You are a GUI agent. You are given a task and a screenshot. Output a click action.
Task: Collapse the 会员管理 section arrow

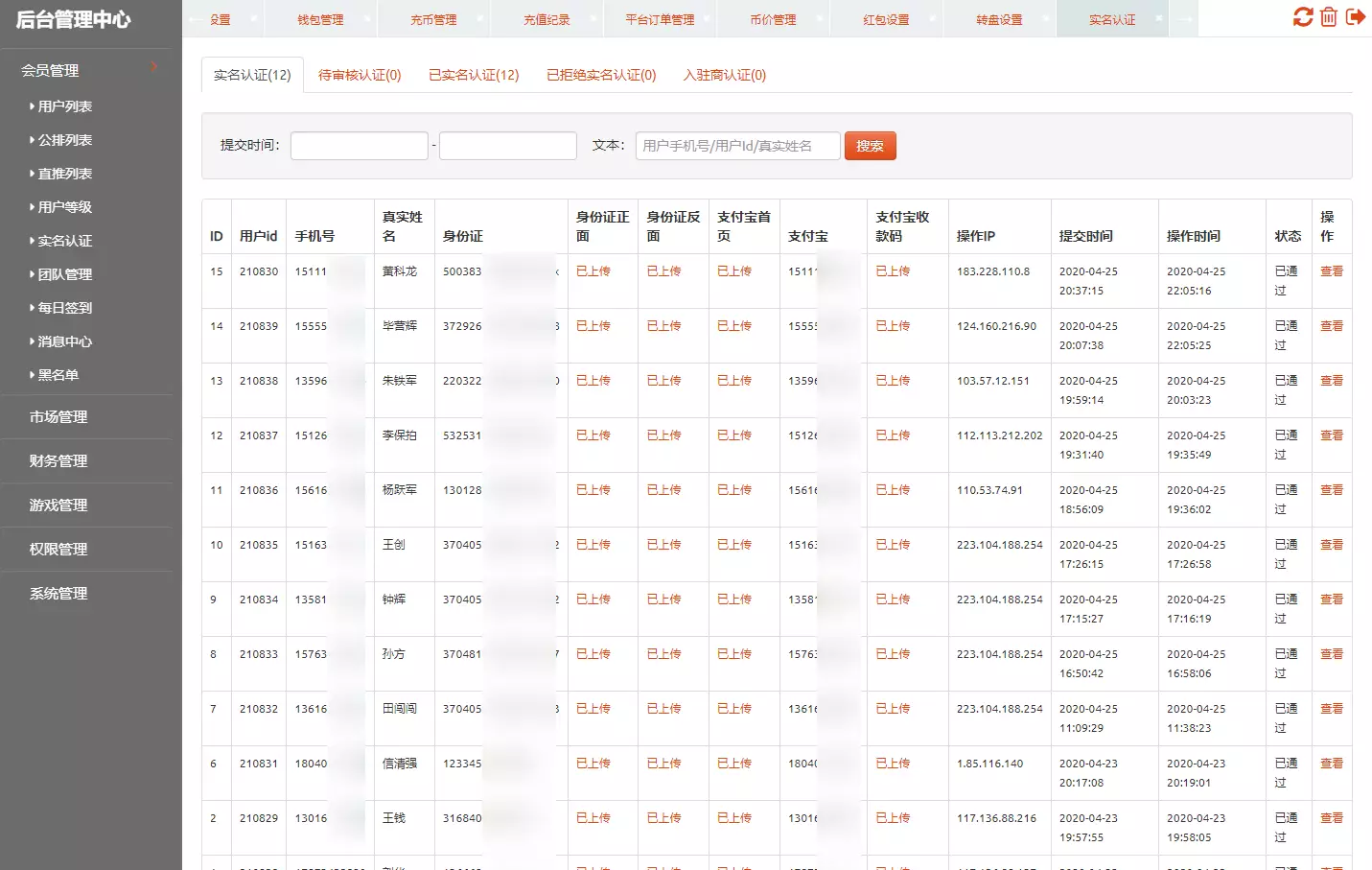tap(154, 67)
